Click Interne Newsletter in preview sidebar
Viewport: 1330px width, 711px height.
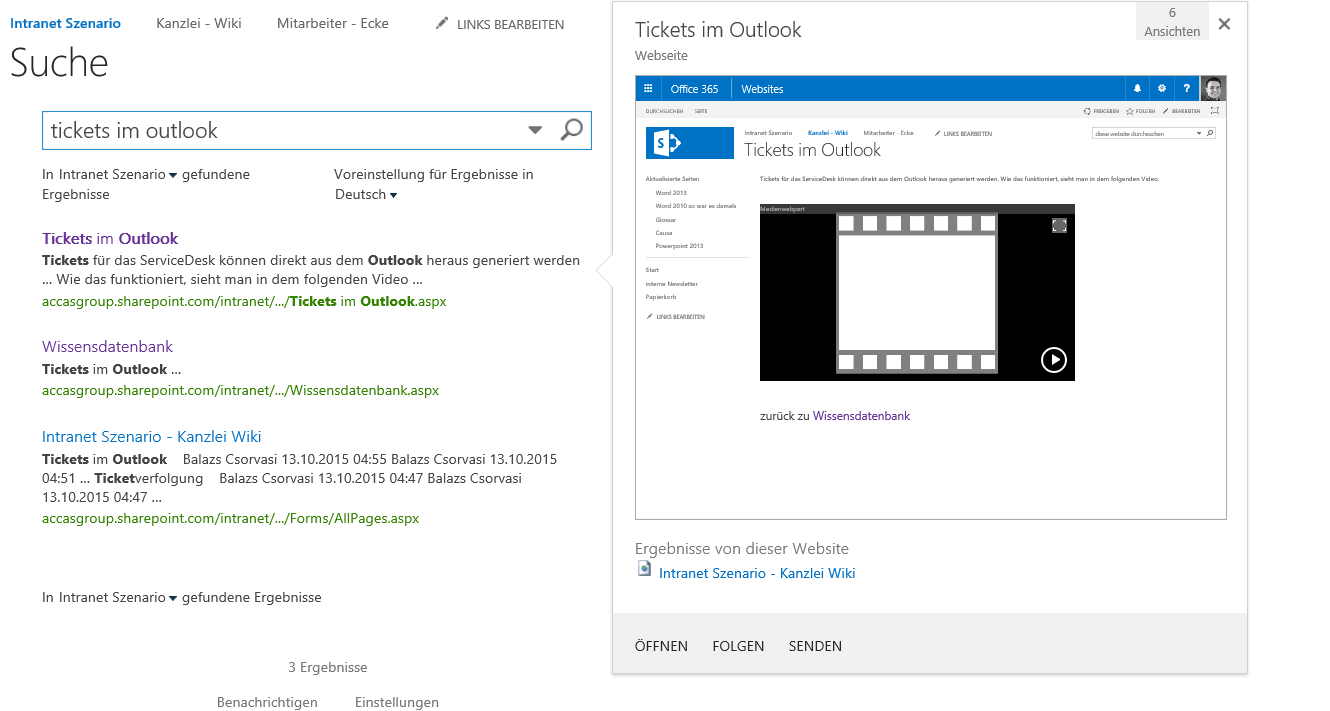click(x=672, y=284)
